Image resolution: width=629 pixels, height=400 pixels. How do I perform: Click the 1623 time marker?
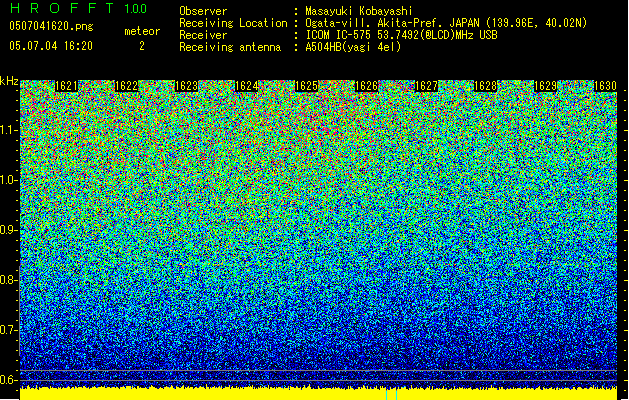coord(186,86)
